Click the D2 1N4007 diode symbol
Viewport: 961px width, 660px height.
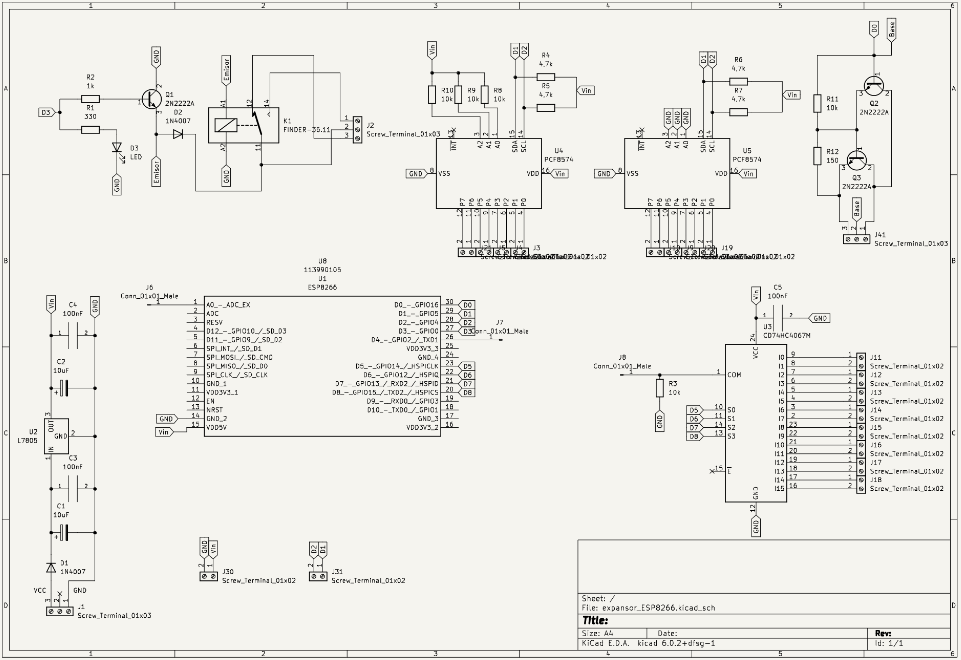point(178,134)
